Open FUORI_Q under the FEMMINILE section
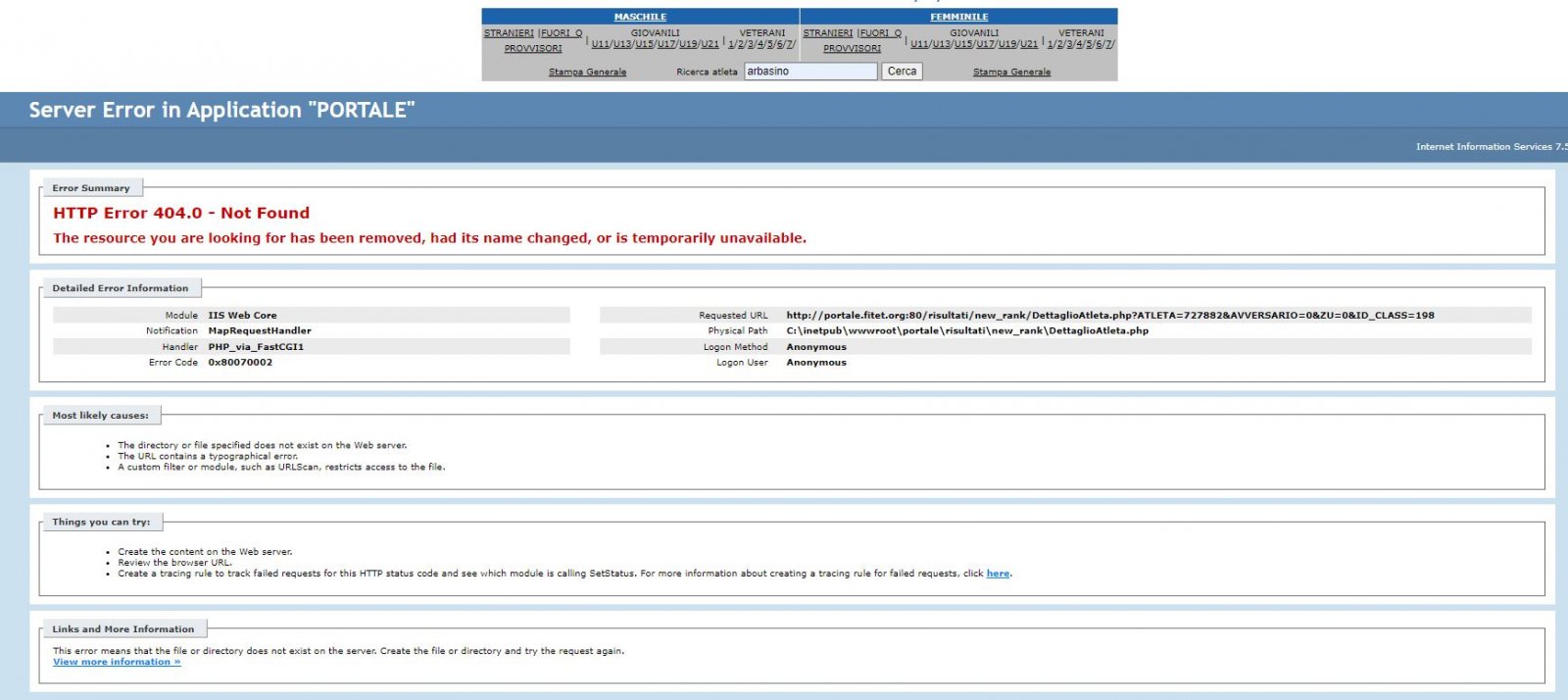The image size is (1568, 700). (x=881, y=33)
